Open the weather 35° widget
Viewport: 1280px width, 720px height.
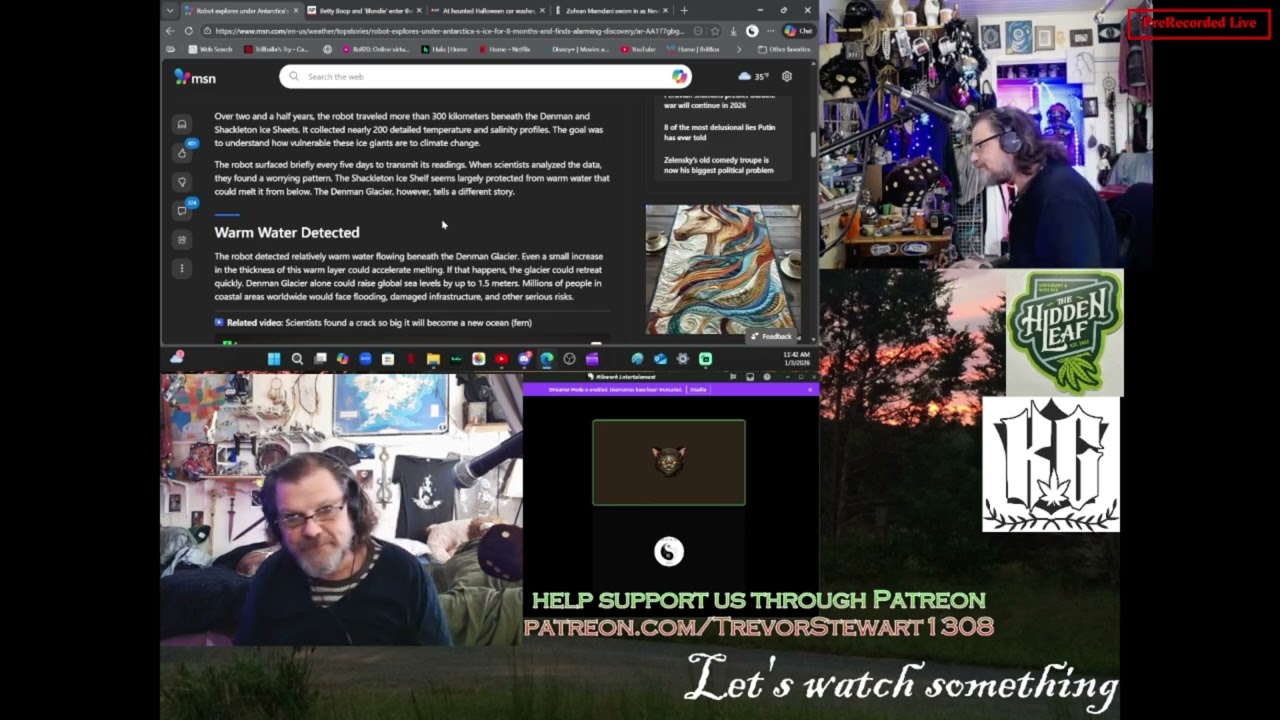(753, 76)
